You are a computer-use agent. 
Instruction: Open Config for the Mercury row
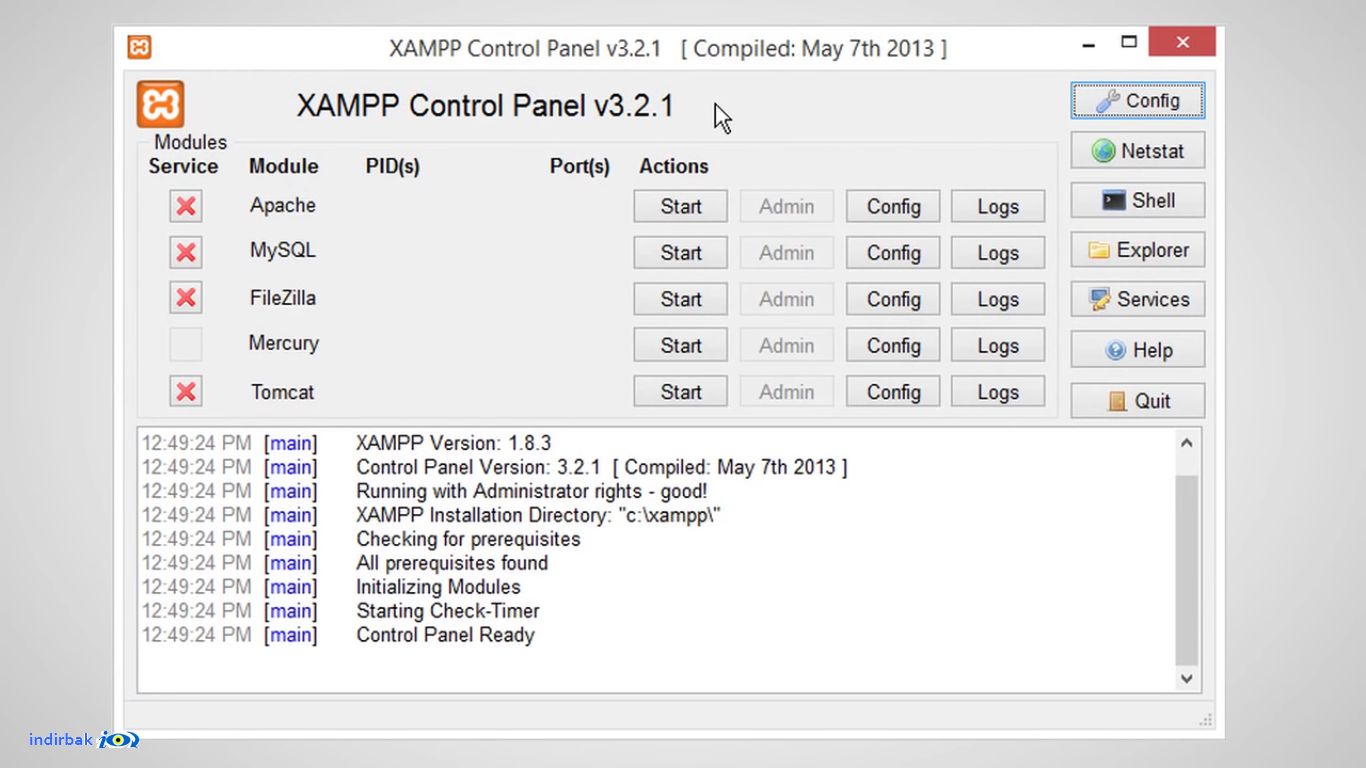[x=893, y=346]
